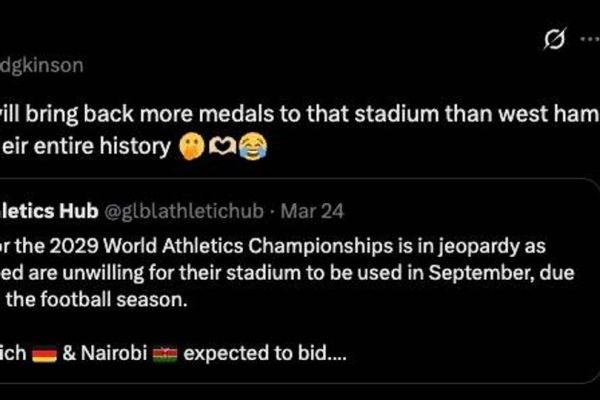Click the 'Mar 24' timestamp
Viewport: 600px width, 400px height.
point(311,213)
